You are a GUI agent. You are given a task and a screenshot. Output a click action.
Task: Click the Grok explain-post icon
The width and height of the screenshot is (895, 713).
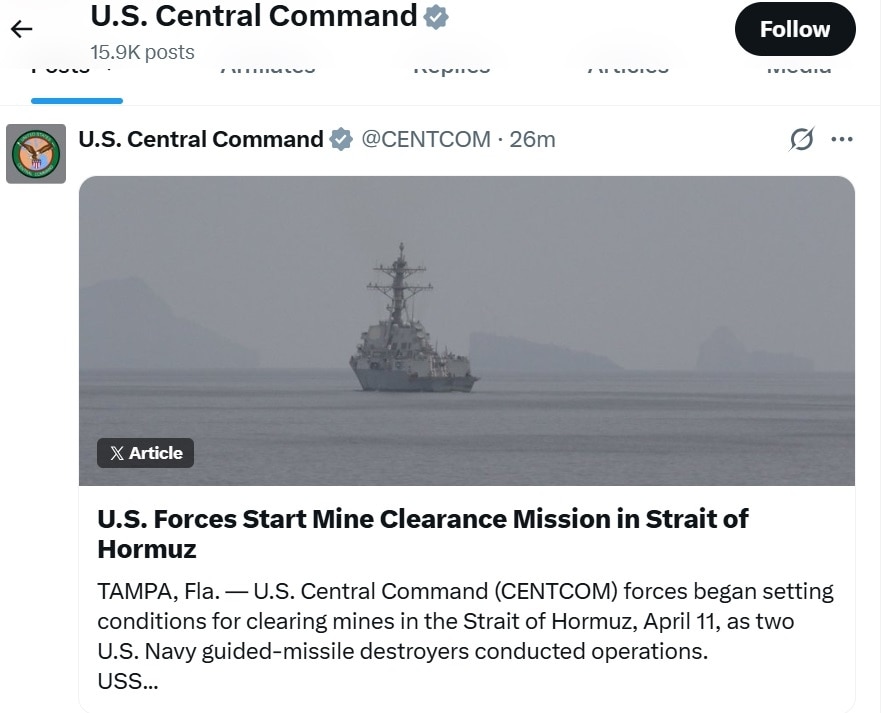pos(801,139)
